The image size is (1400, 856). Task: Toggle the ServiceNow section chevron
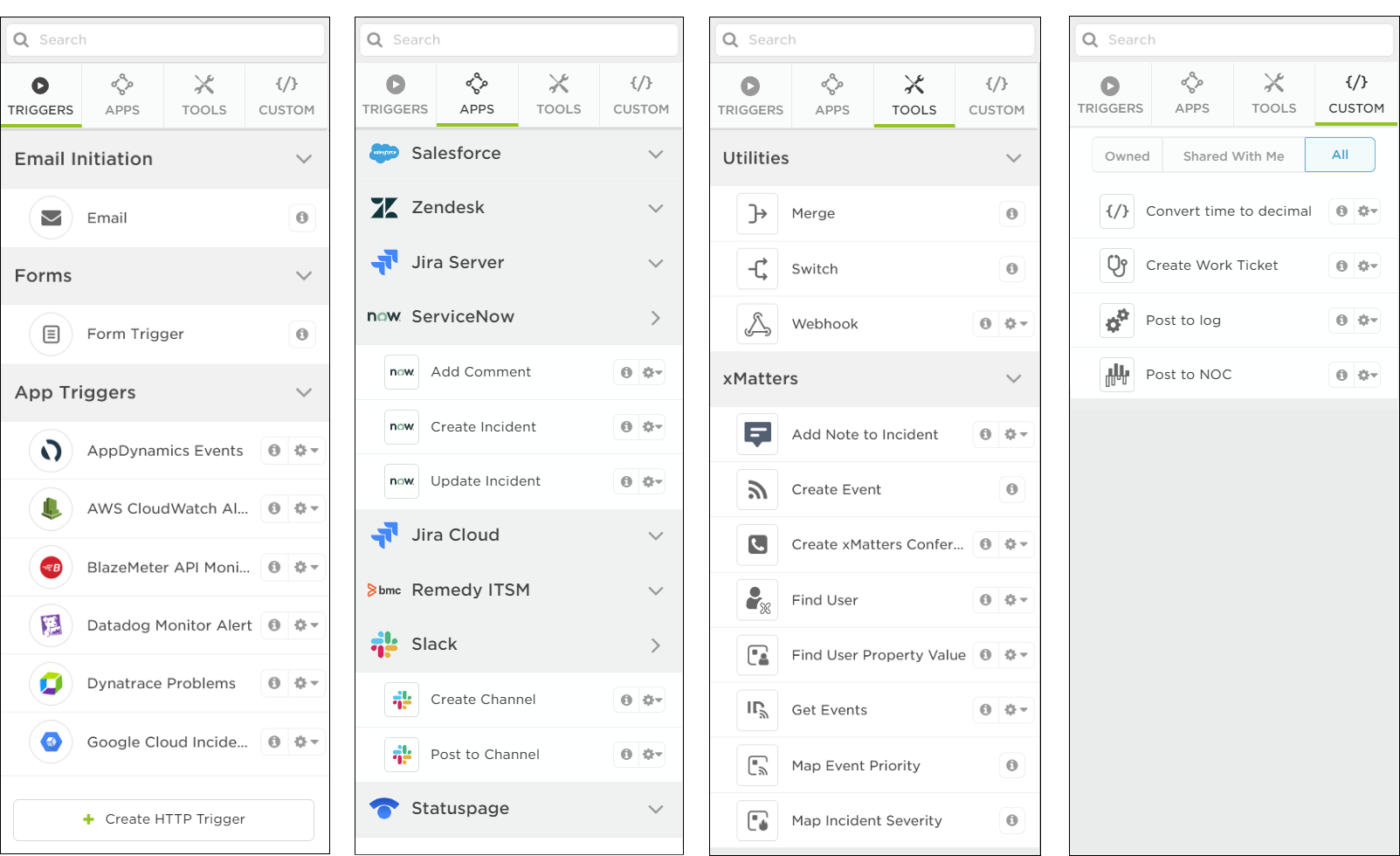click(656, 318)
